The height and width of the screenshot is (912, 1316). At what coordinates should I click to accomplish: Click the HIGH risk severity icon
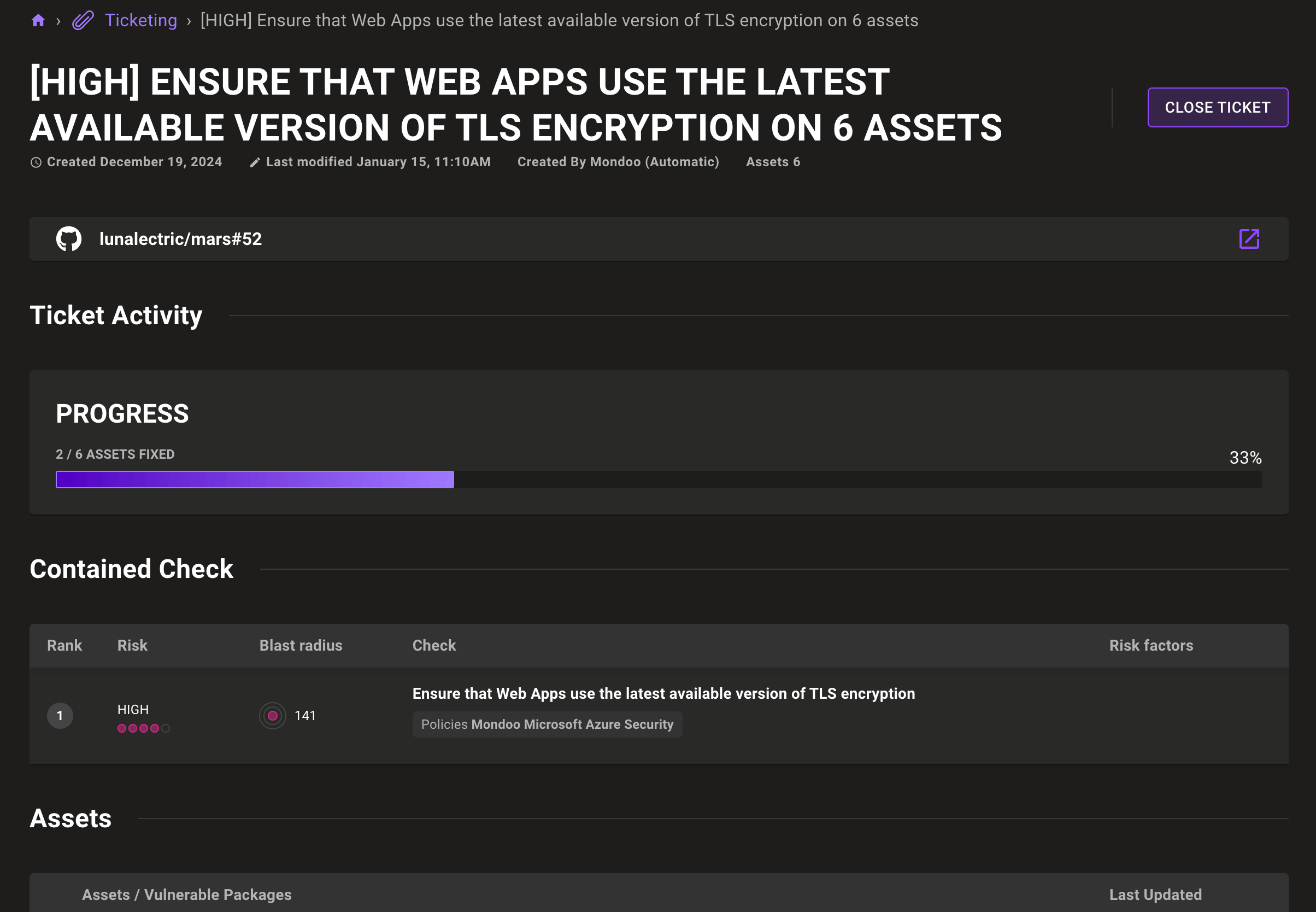143,727
